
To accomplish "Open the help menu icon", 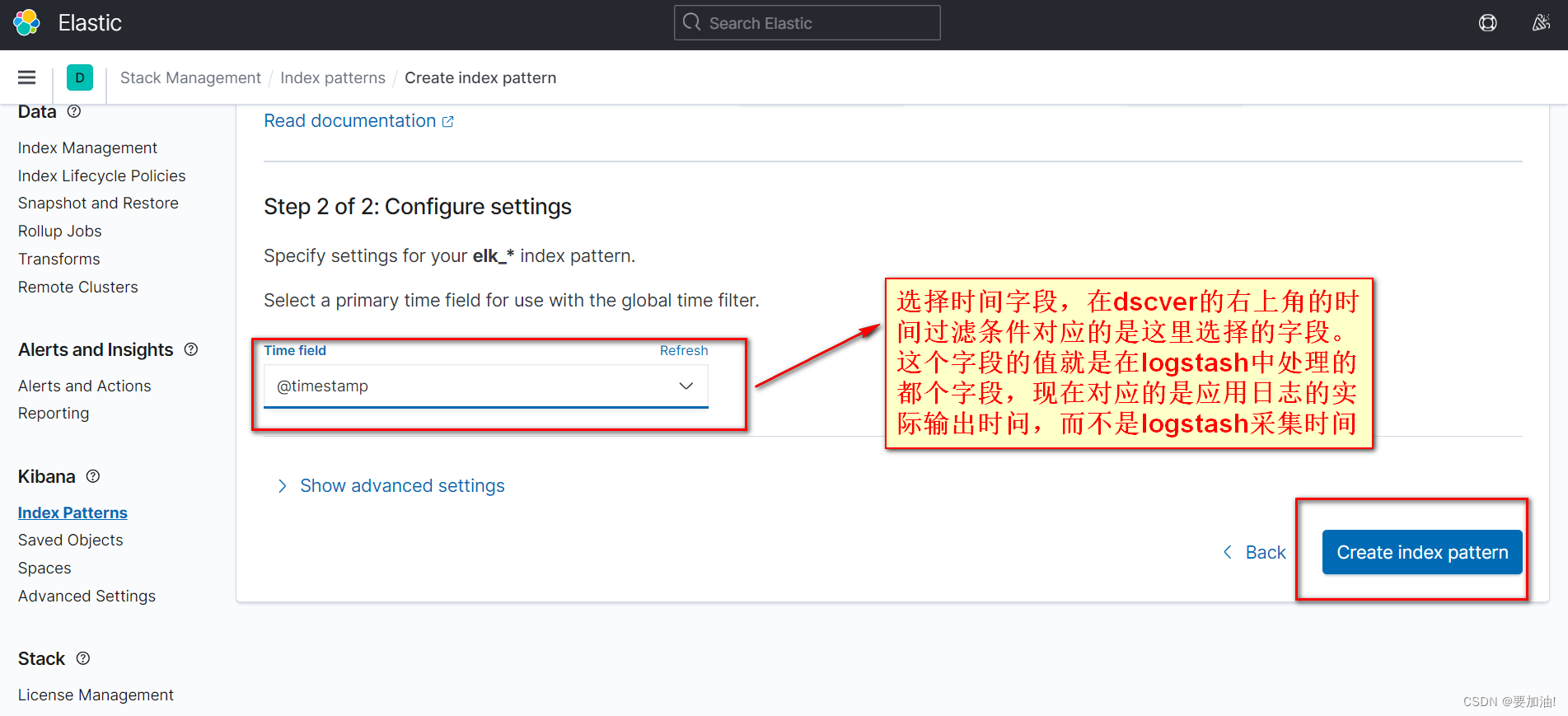I will coord(1487,23).
